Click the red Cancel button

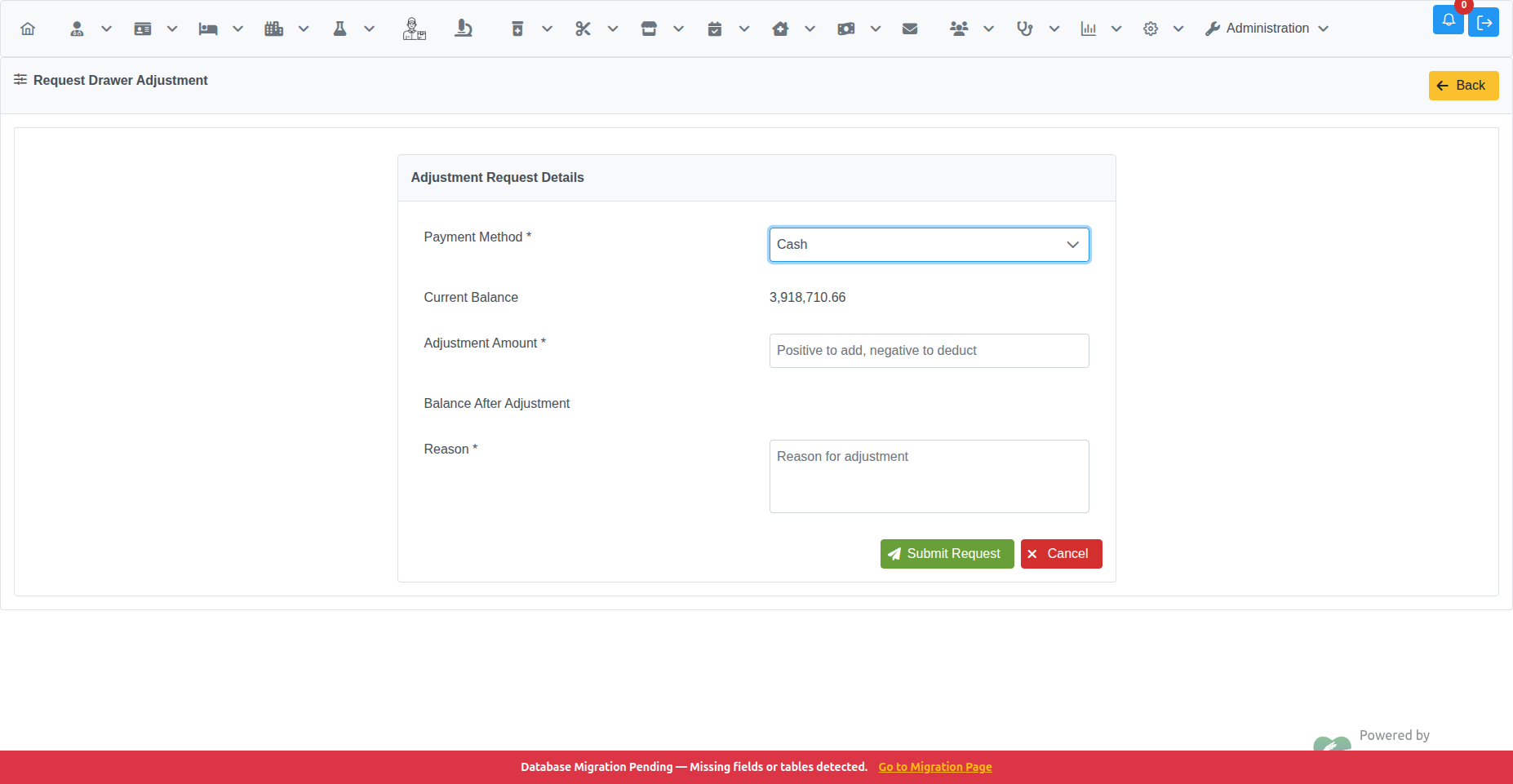(x=1061, y=554)
